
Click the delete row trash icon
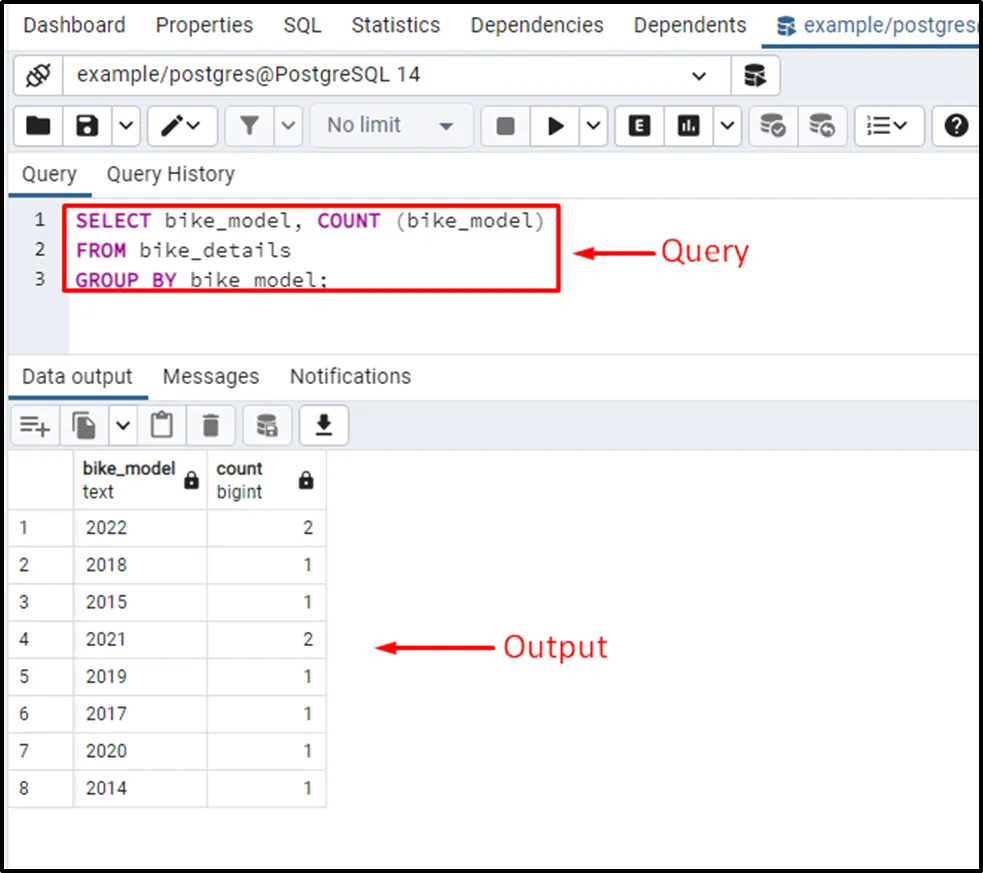pos(211,426)
